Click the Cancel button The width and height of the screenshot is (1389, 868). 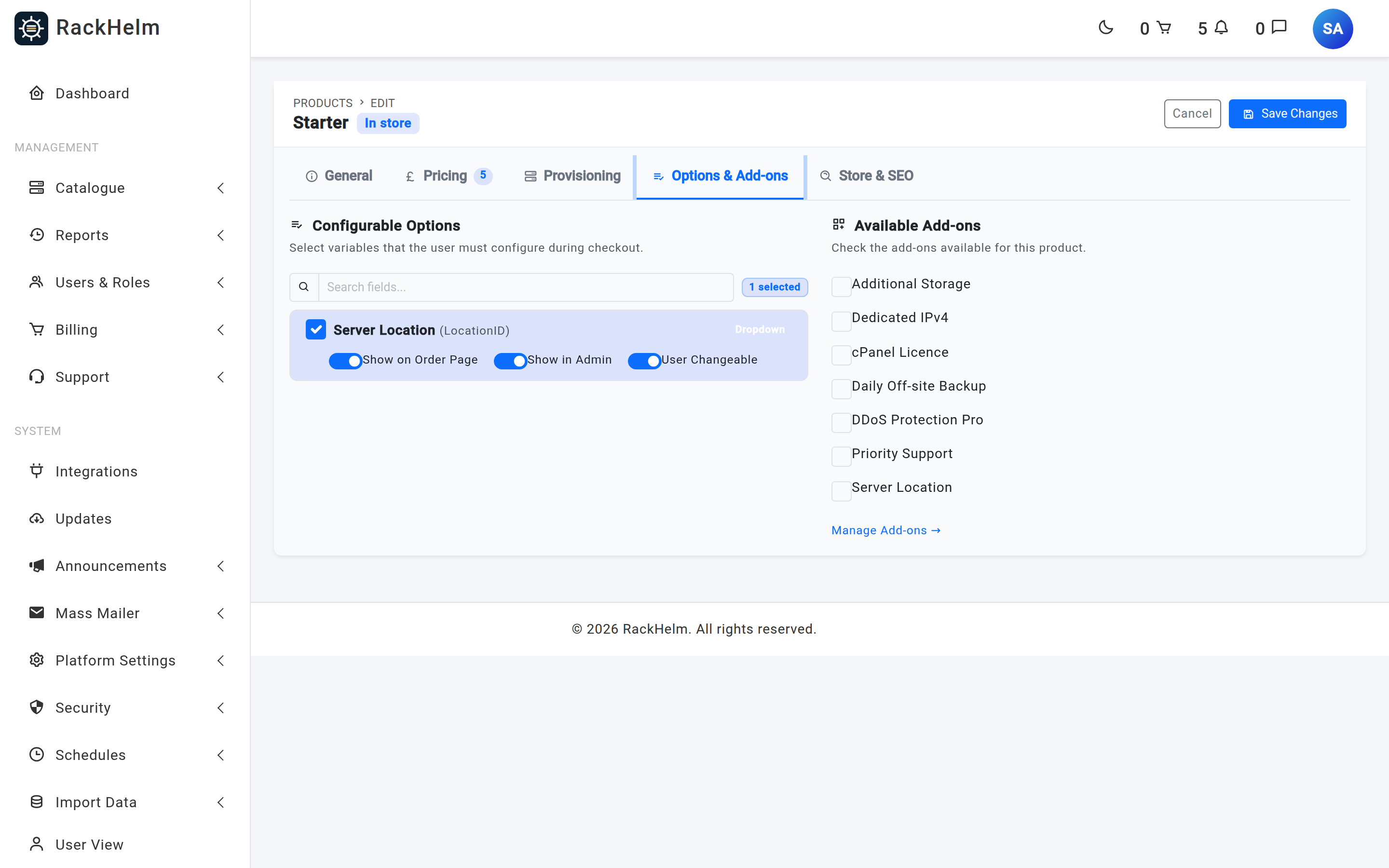tap(1192, 114)
